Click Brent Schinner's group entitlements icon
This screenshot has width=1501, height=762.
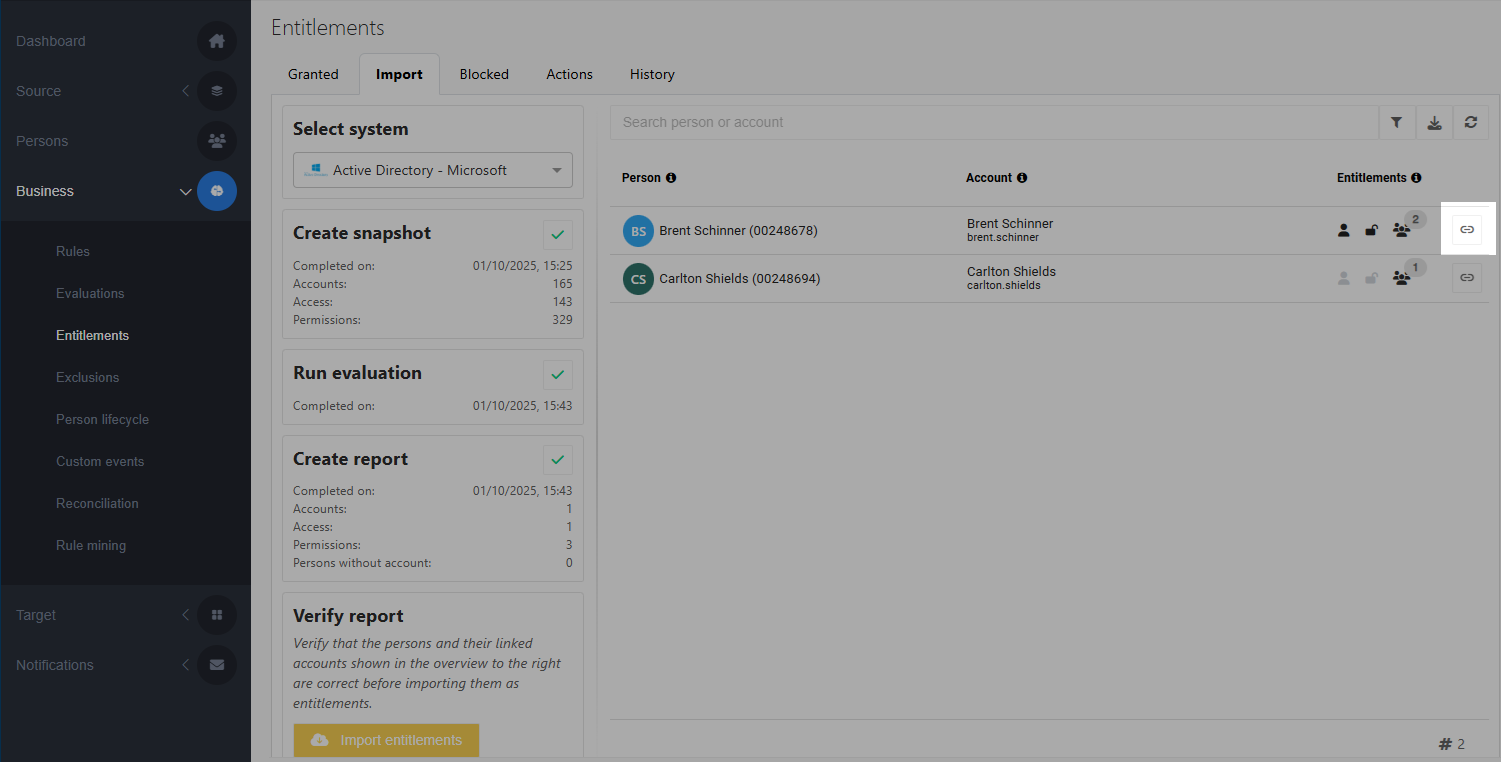point(1401,230)
